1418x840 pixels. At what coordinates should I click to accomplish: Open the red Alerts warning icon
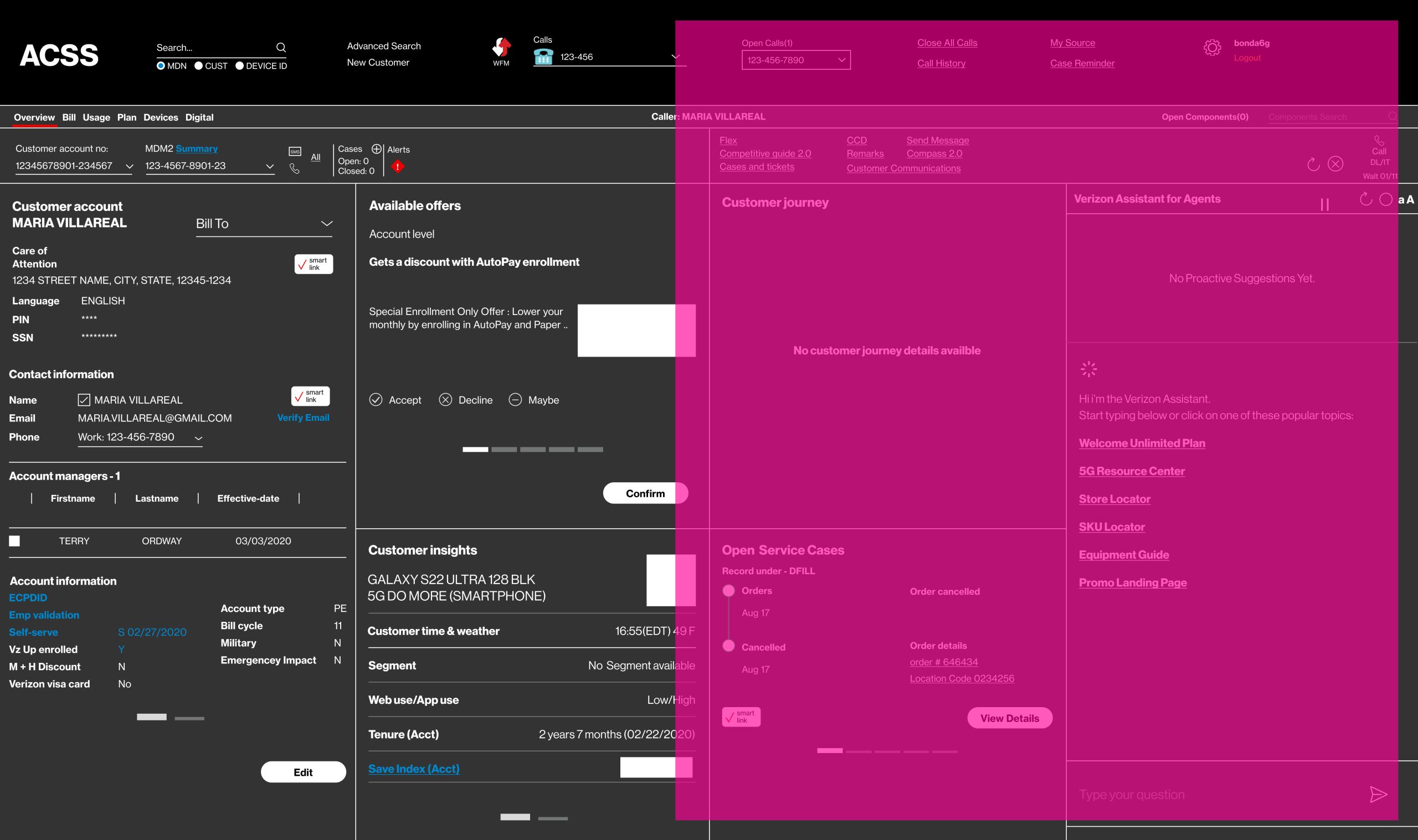(x=398, y=166)
